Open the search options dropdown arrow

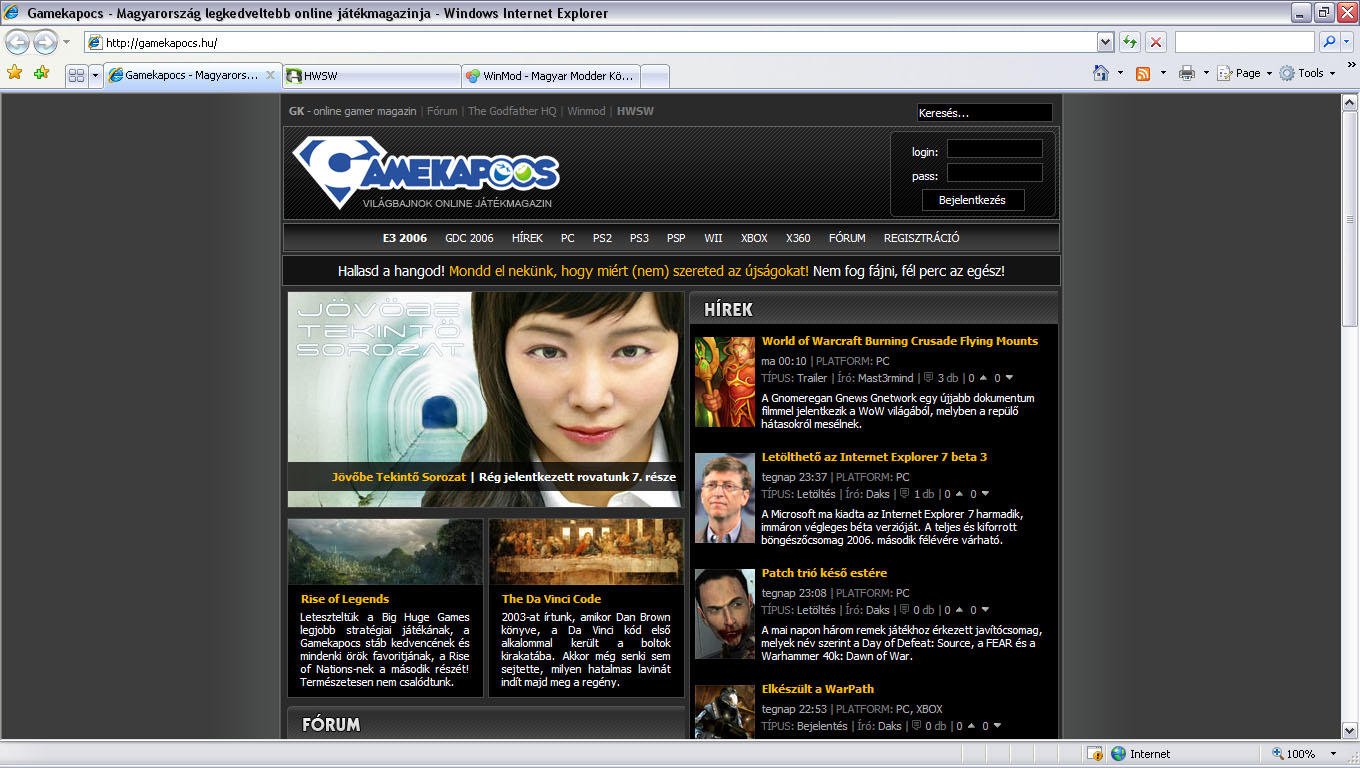[x=1346, y=42]
